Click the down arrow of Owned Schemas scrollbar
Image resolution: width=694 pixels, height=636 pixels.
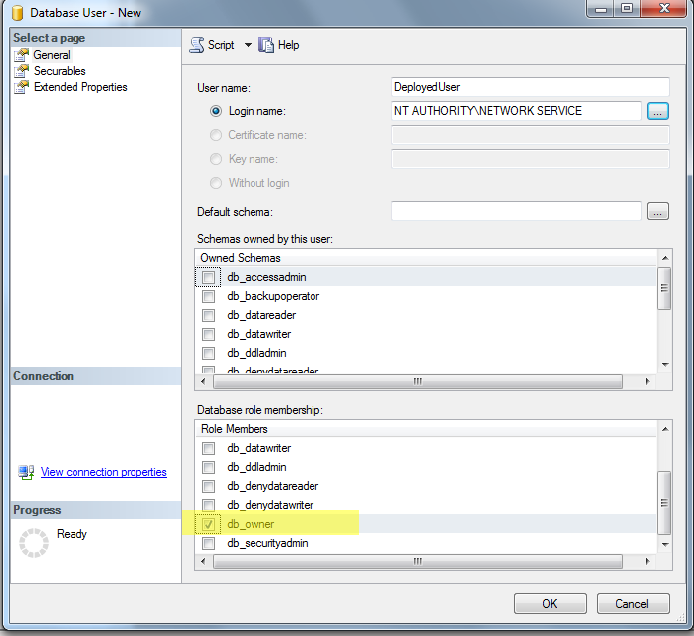[x=665, y=365]
